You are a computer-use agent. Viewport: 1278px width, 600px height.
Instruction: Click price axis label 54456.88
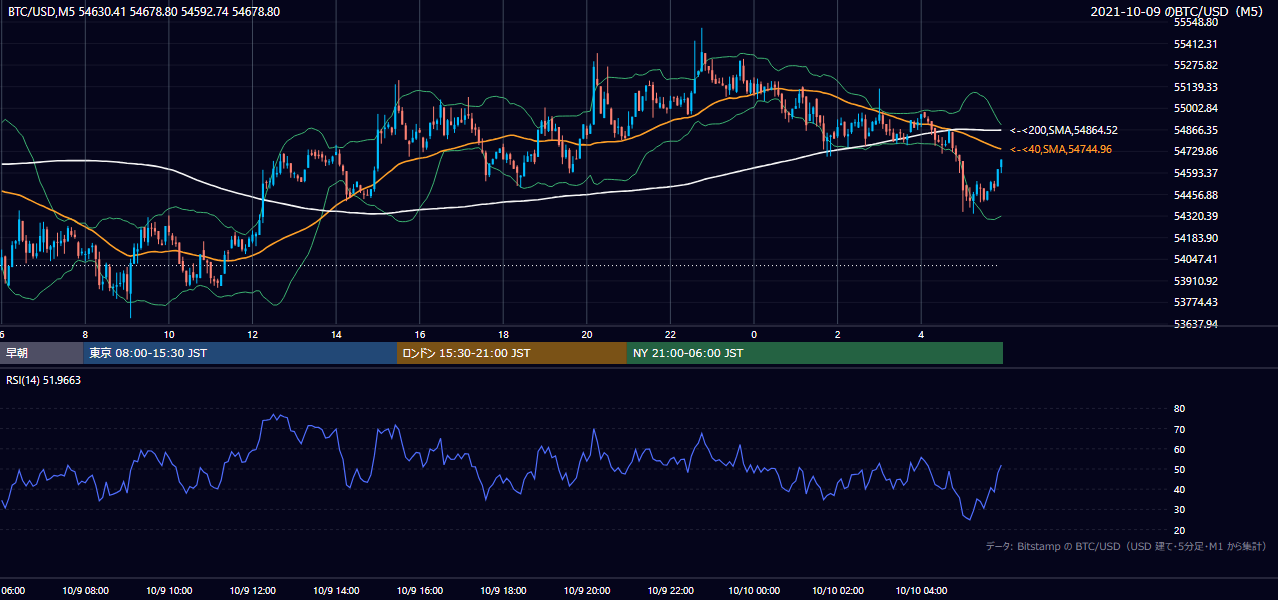(x=1196, y=195)
